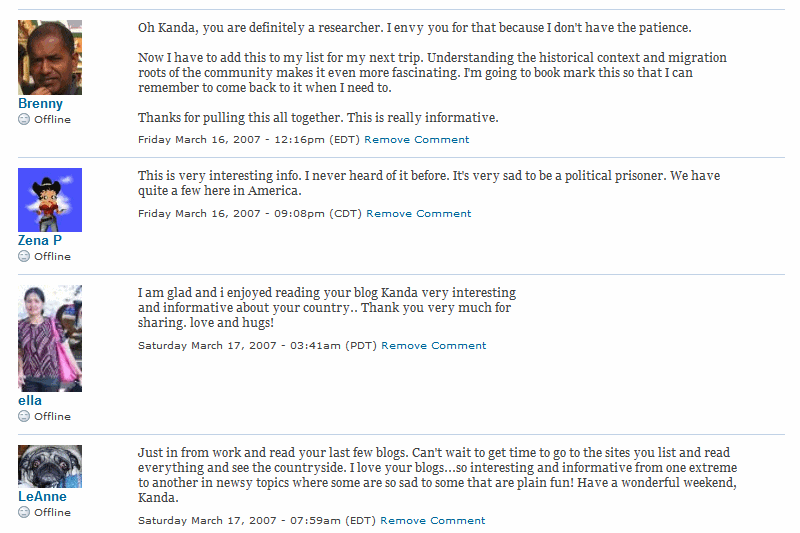The image size is (800, 533).
Task: Remove ella's comment posted at 03:41am
Action: [x=434, y=345]
